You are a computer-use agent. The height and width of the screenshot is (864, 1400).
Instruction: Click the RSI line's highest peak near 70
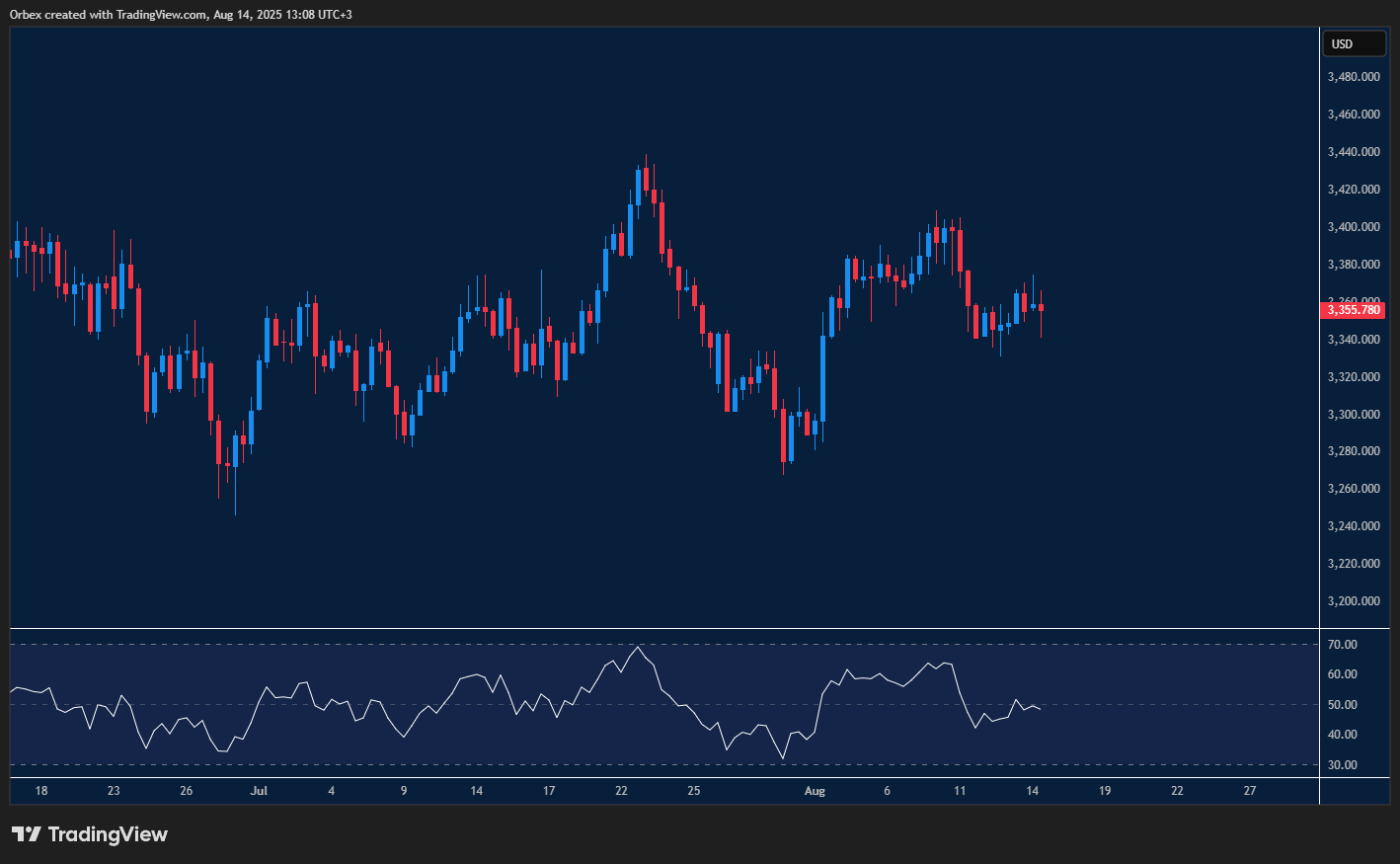639,648
